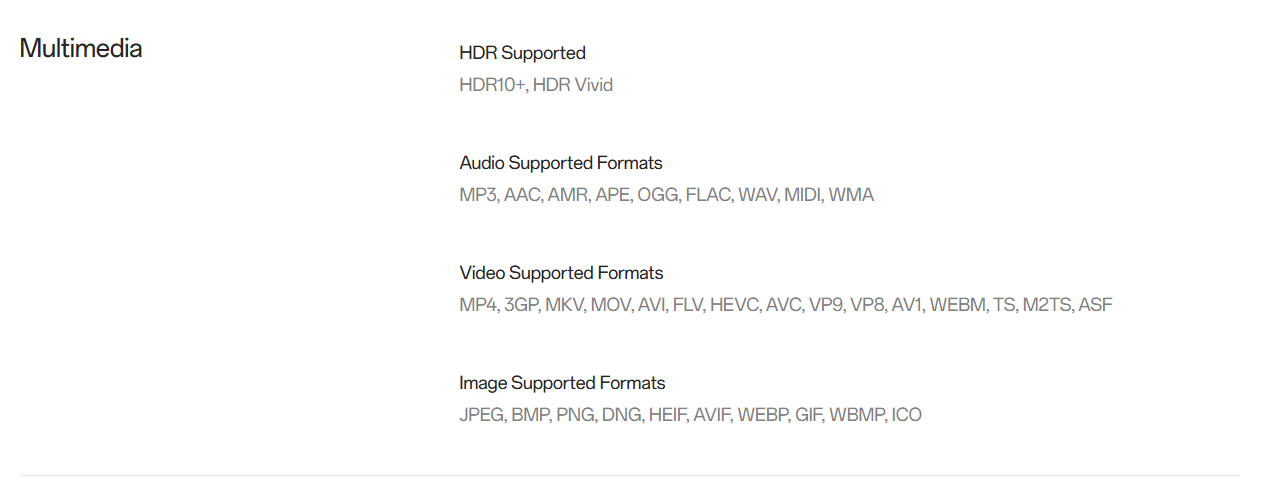Click MP3 in the audio formats
The height and width of the screenshot is (497, 1272).
(477, 195)
